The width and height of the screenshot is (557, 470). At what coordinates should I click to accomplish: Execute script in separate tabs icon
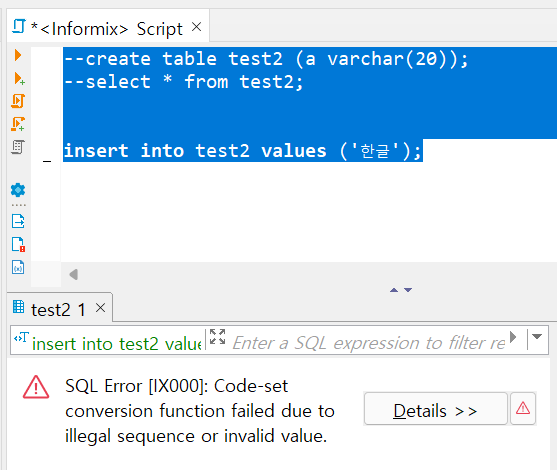(18, 124)
